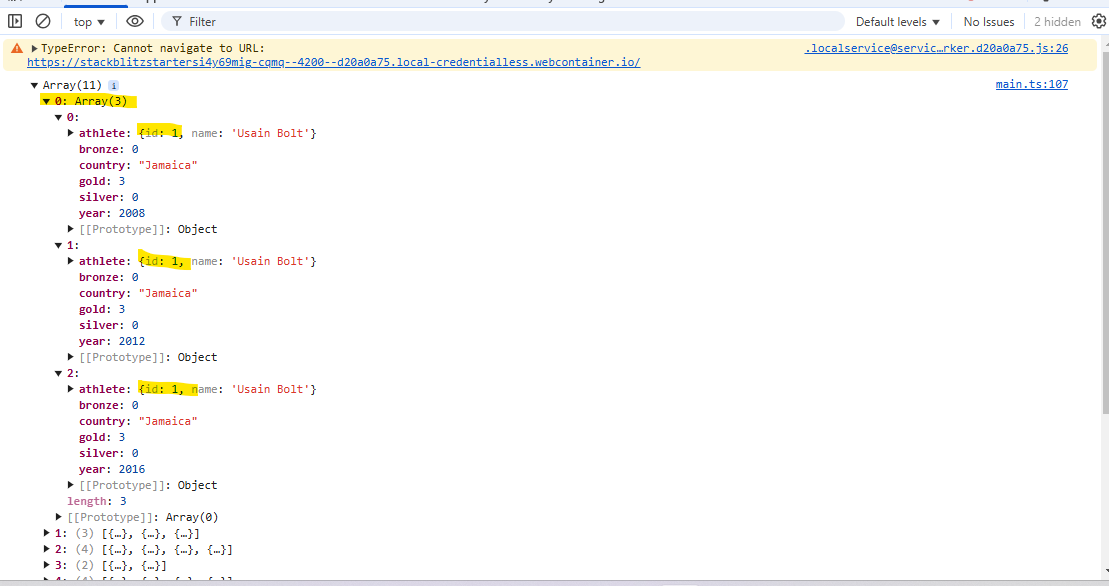Expand the TypeError warning details
1109x586 pixels.
pos(32,46)
